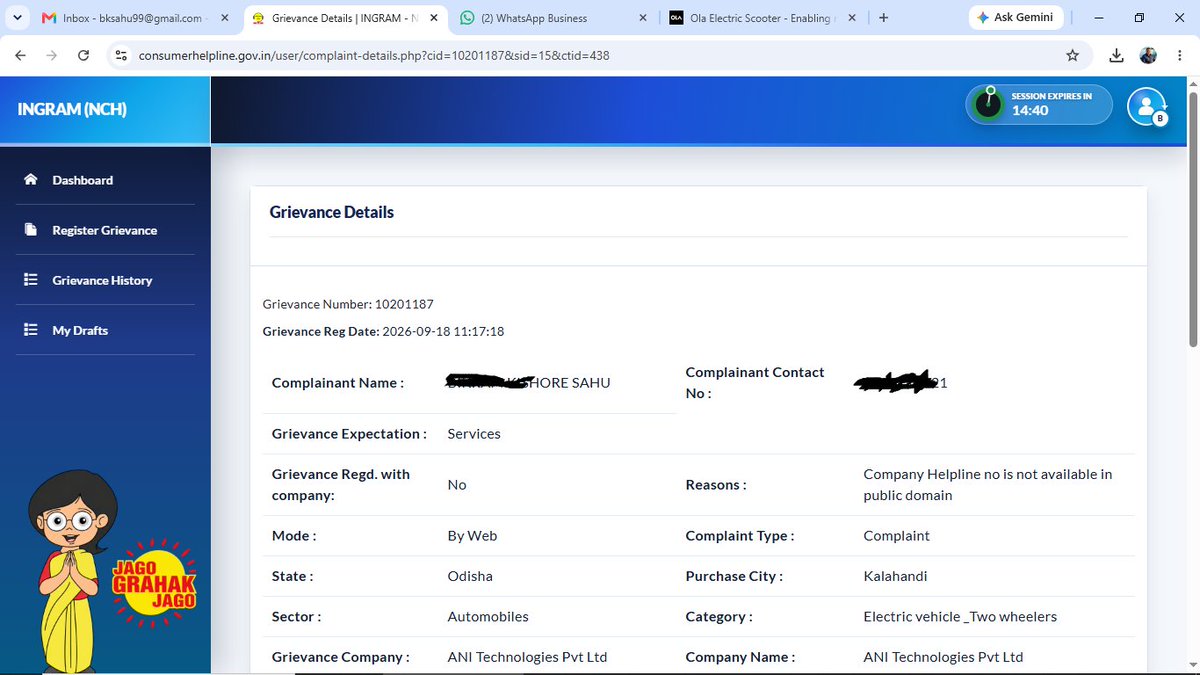Click the Ask Gemini button
This screenshot has width=1200, height=675.
click(1015, 17)
